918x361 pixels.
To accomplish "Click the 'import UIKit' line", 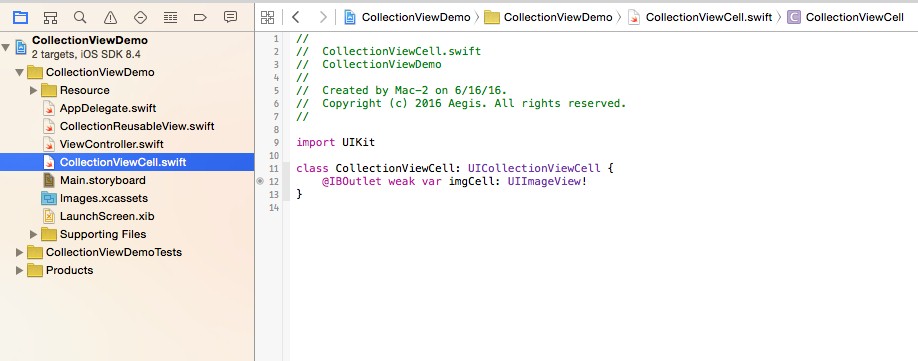I will pos(335,142).
